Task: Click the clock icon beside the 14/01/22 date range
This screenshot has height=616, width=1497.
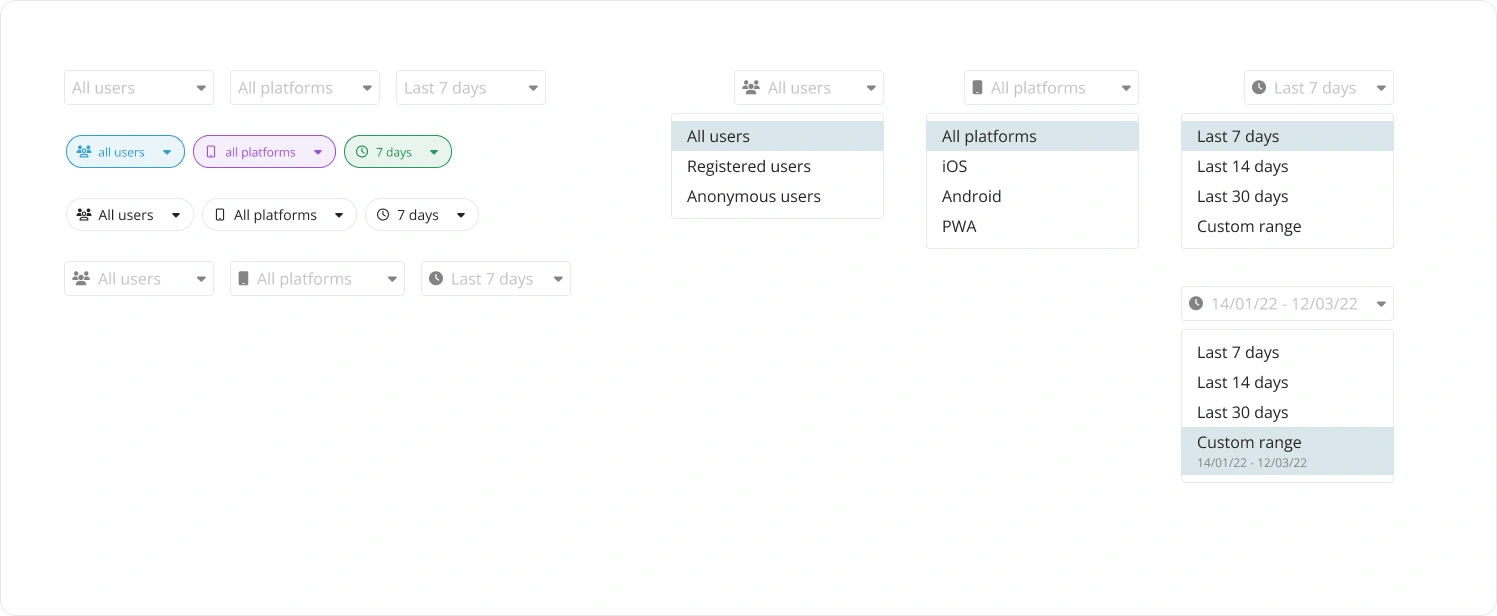Action: tap(1196, 304)
